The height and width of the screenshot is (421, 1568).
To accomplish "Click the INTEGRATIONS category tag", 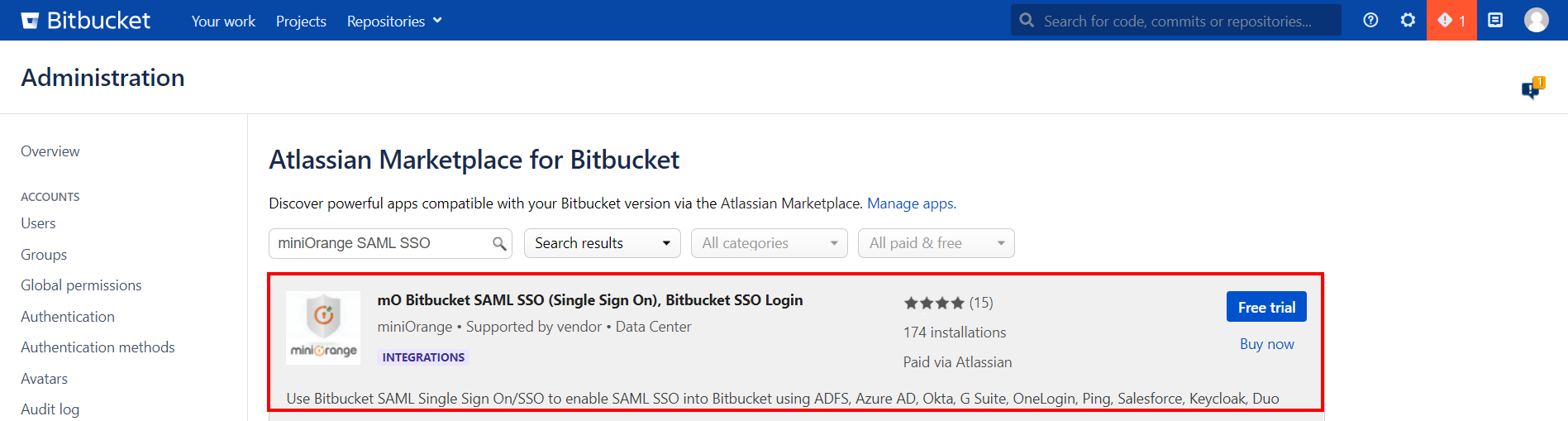I will pyautogui.click(x=423, y=357).
